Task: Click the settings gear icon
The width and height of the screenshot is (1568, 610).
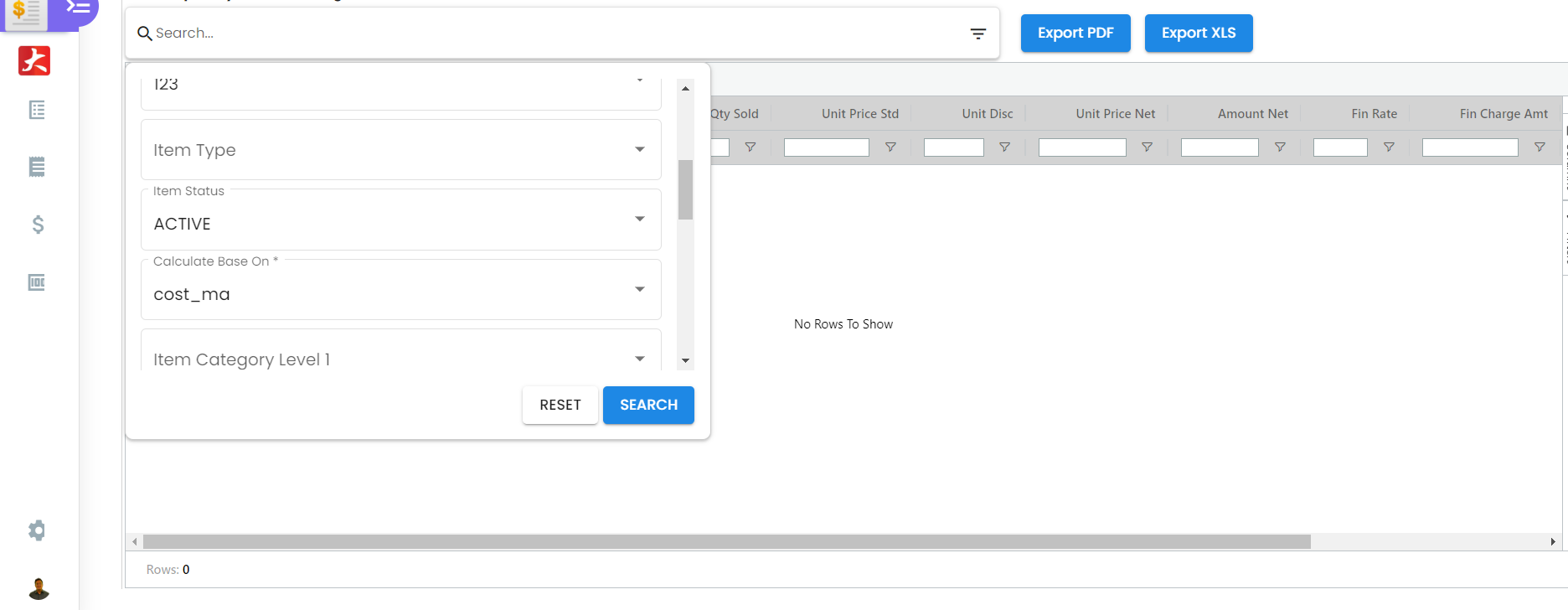Action: [37, 530]
